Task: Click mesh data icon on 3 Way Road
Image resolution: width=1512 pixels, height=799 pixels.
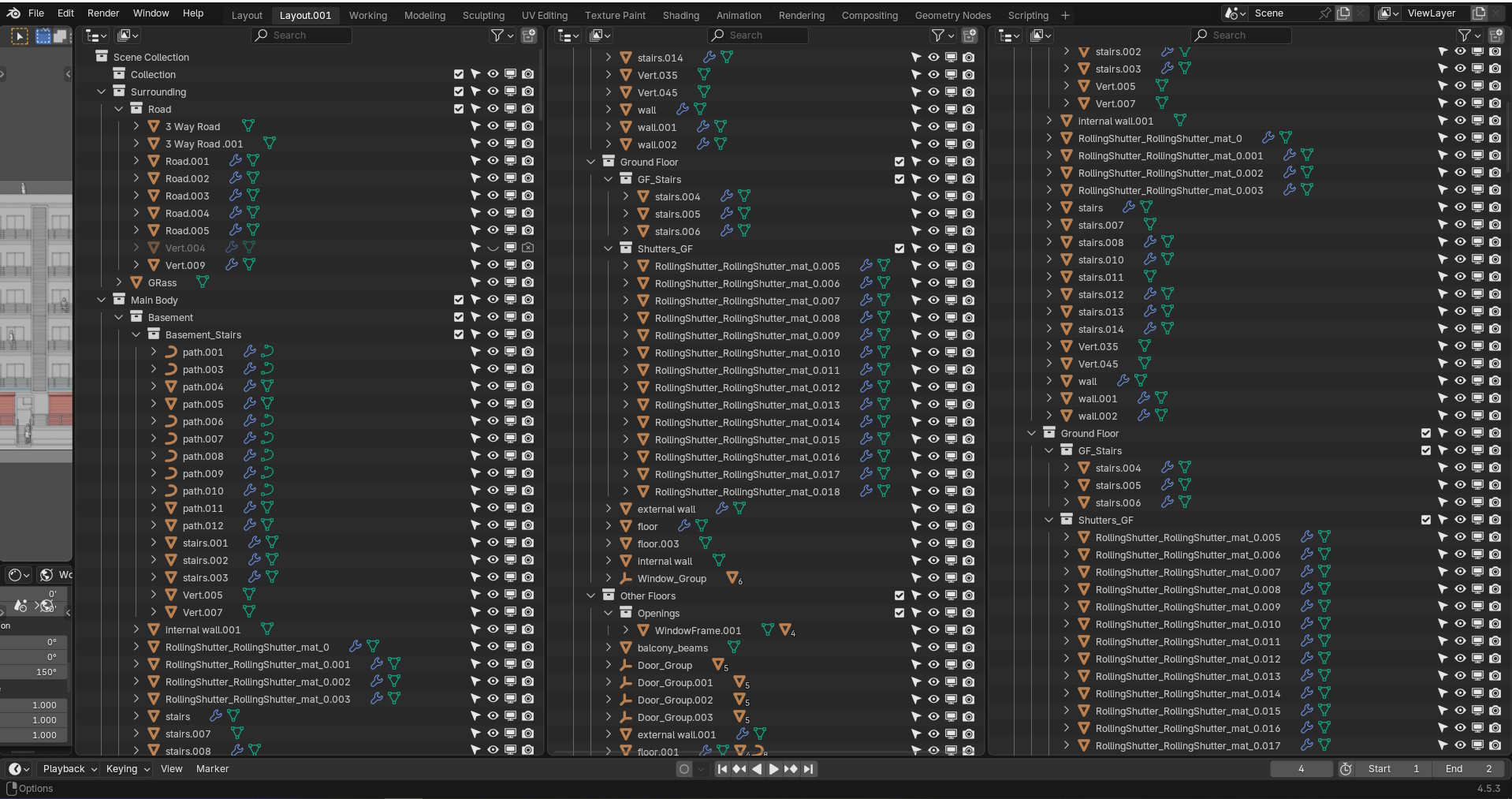Action: click(248, 126)
